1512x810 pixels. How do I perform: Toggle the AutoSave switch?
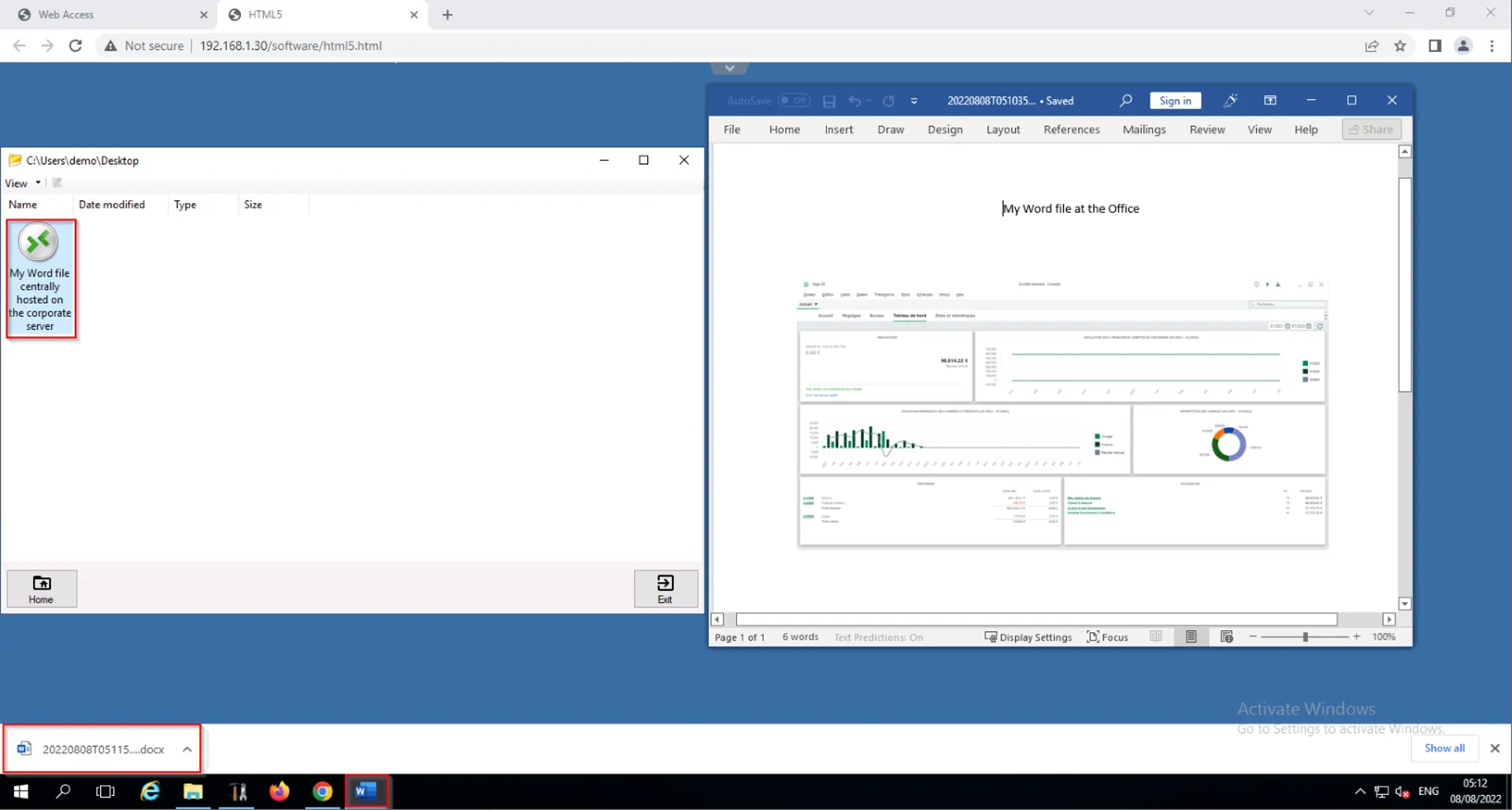tap(793, 101)
